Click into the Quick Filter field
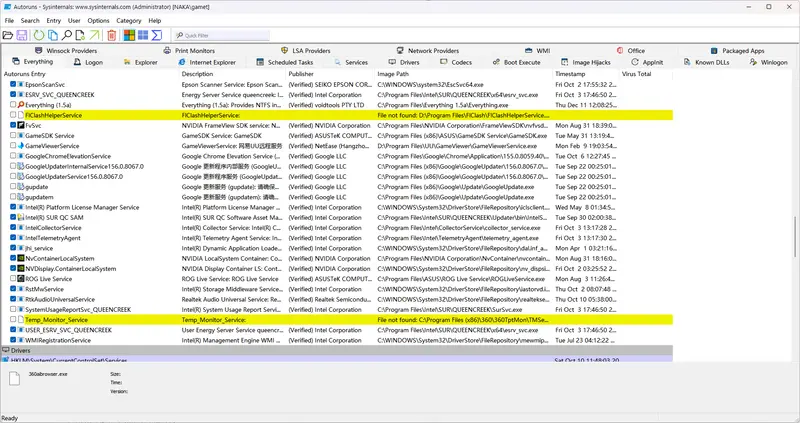Viewport: 800px width, 423px height. point(221,35)
